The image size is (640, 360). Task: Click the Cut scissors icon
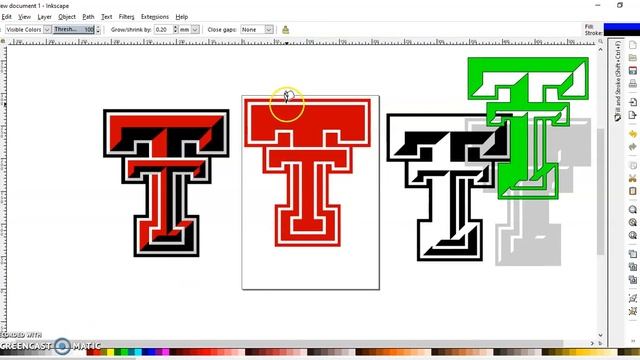point(633,178)
